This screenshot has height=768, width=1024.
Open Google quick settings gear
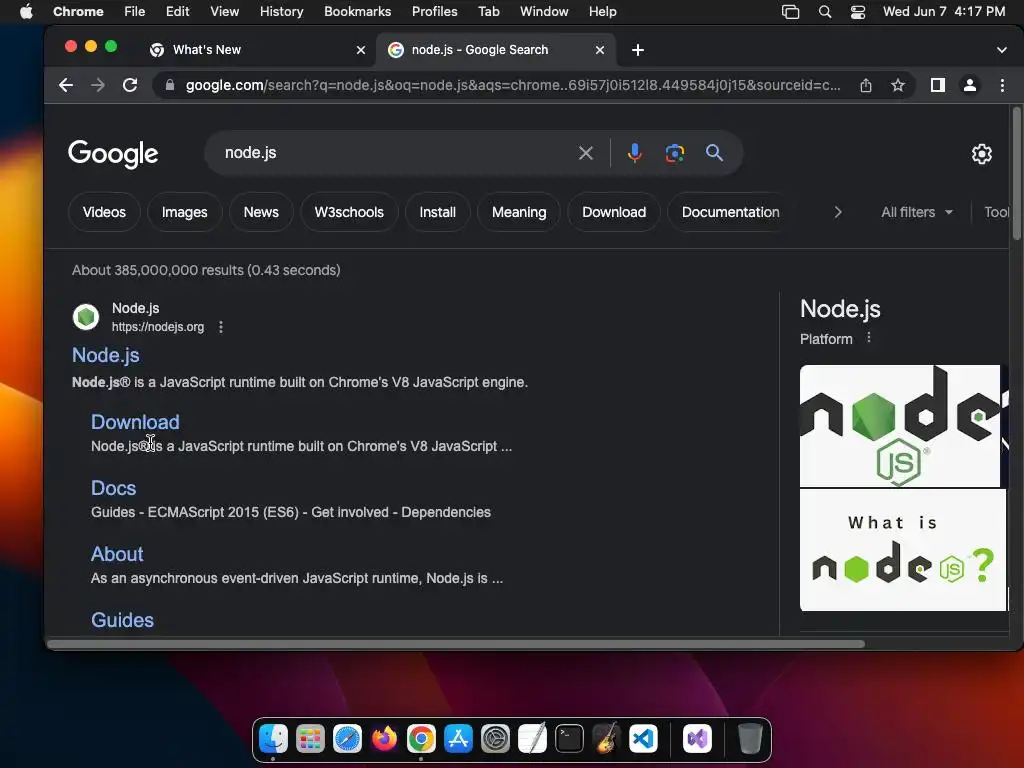point(982,154)
